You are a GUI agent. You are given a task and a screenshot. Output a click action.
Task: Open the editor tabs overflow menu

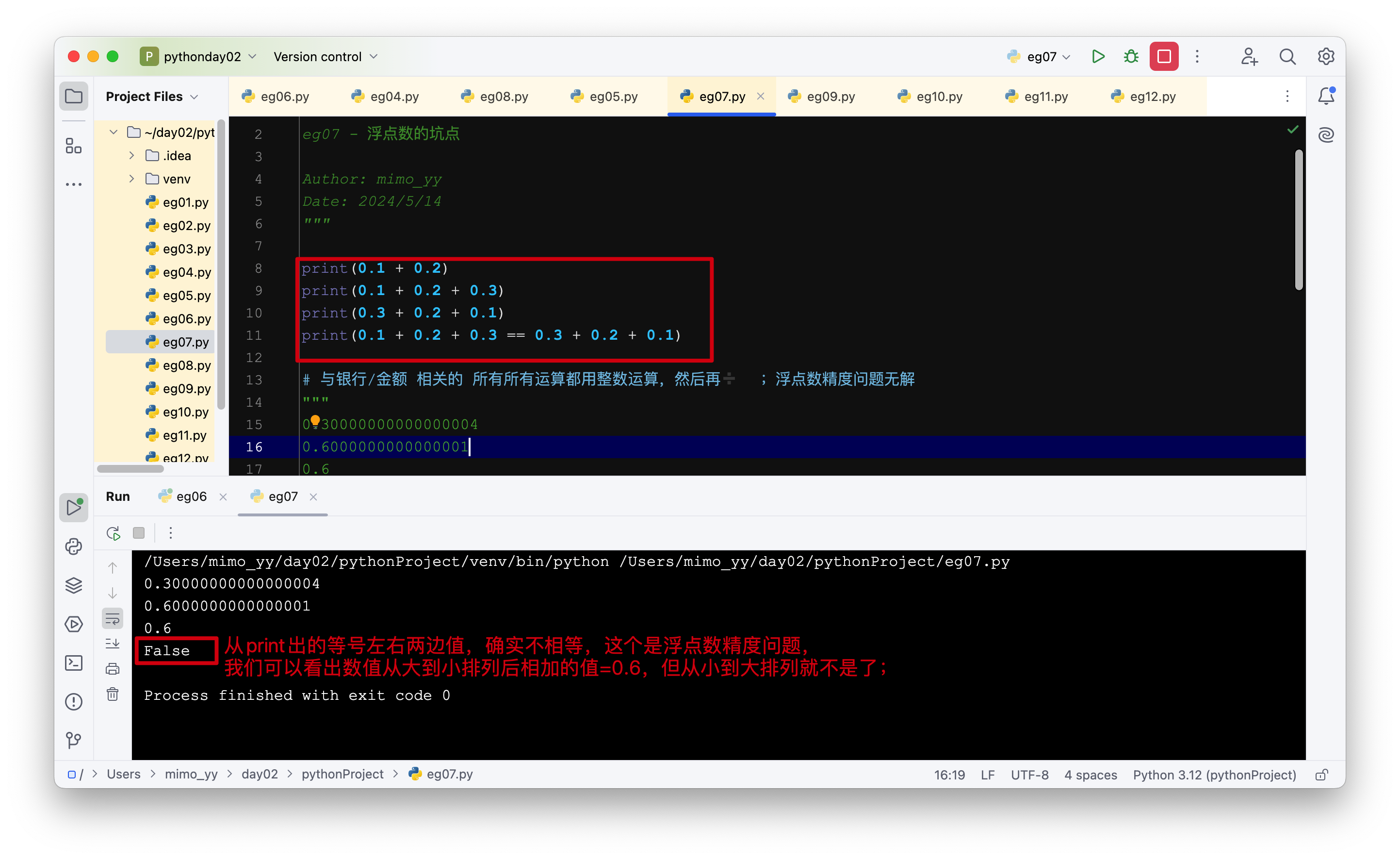(1287, 96)
